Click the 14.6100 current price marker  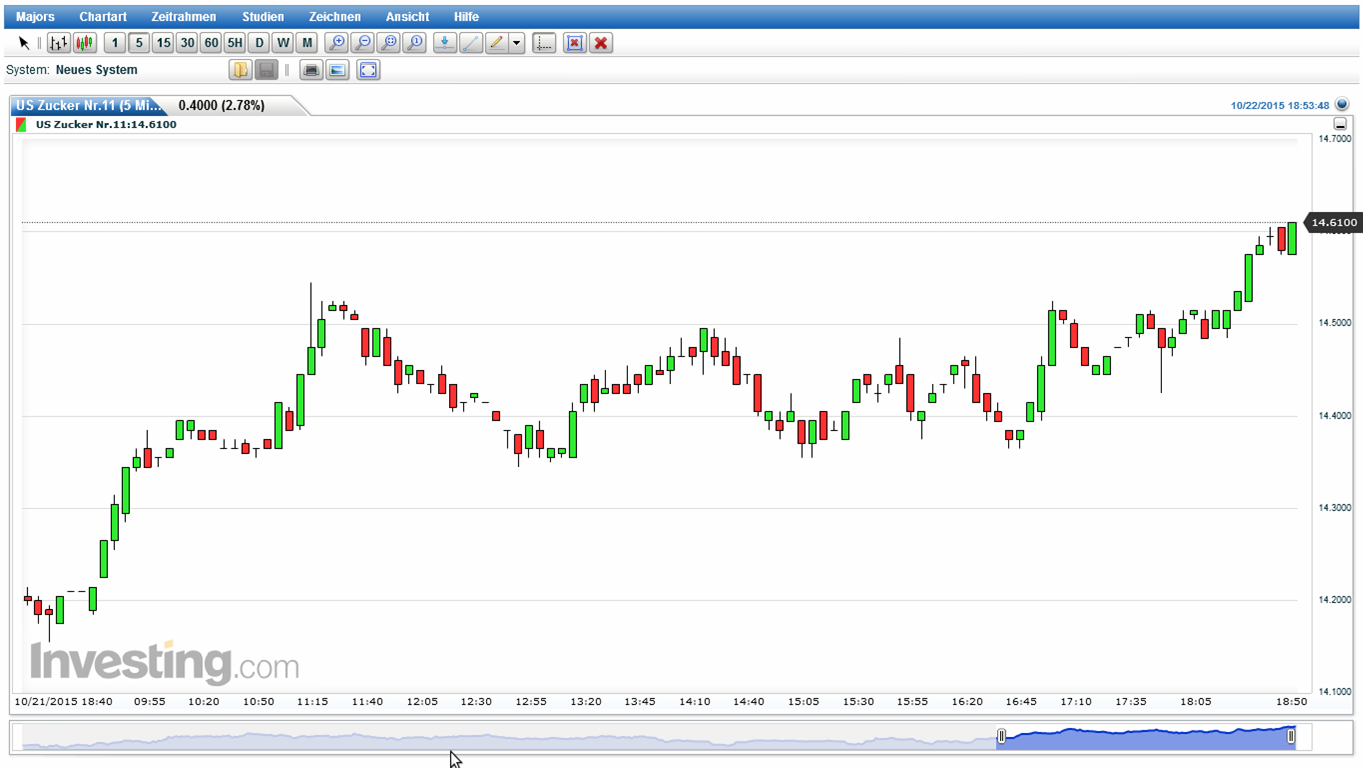point(1333,222)
